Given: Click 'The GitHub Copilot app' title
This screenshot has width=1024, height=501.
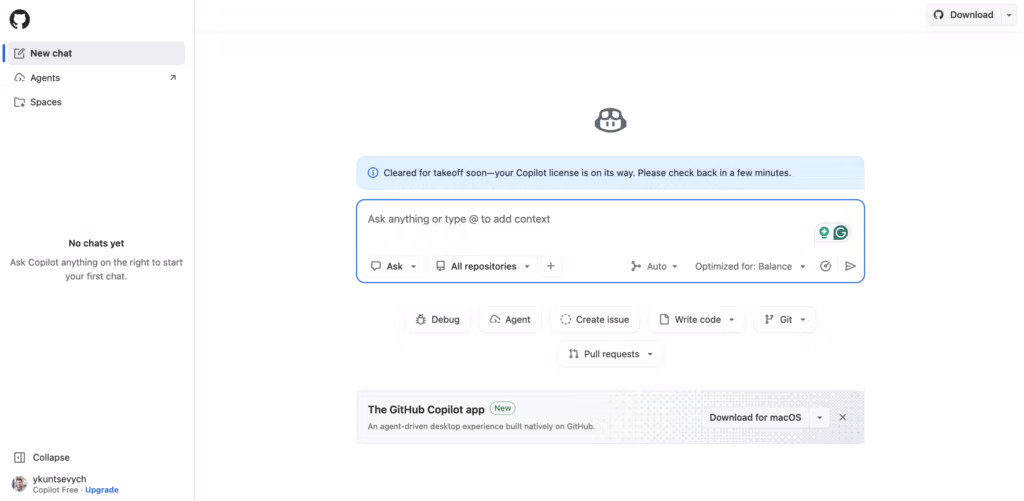Looking at the screenshot, I should [x=426, y=410].
